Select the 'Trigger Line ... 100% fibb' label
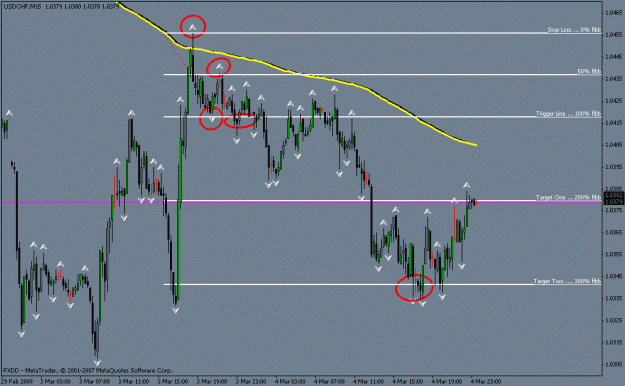625x386 pixels. pos(568,114)
